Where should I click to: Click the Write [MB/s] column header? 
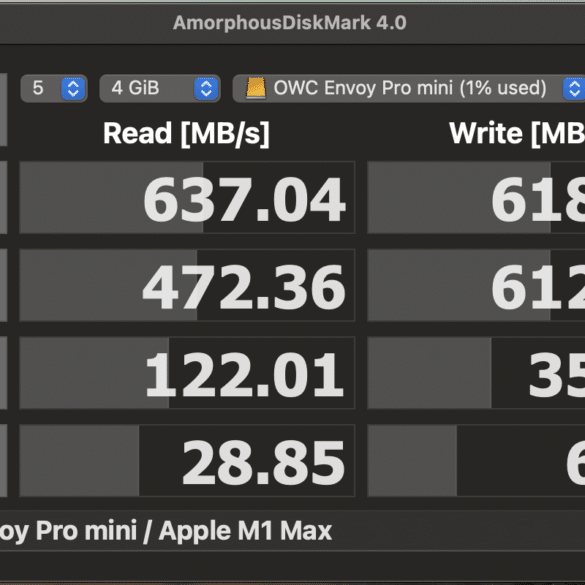point(517,134)
